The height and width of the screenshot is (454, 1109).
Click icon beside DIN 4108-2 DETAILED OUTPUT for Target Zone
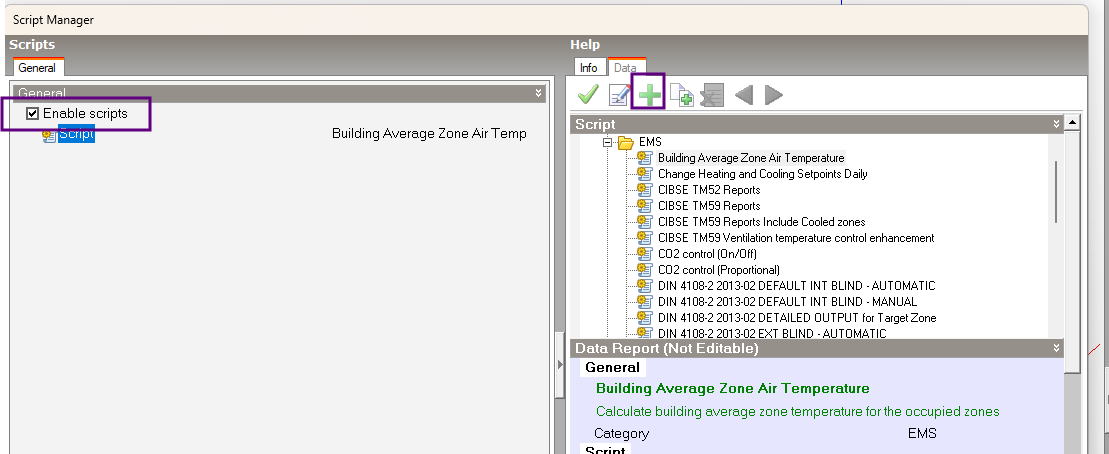point(644,318)
